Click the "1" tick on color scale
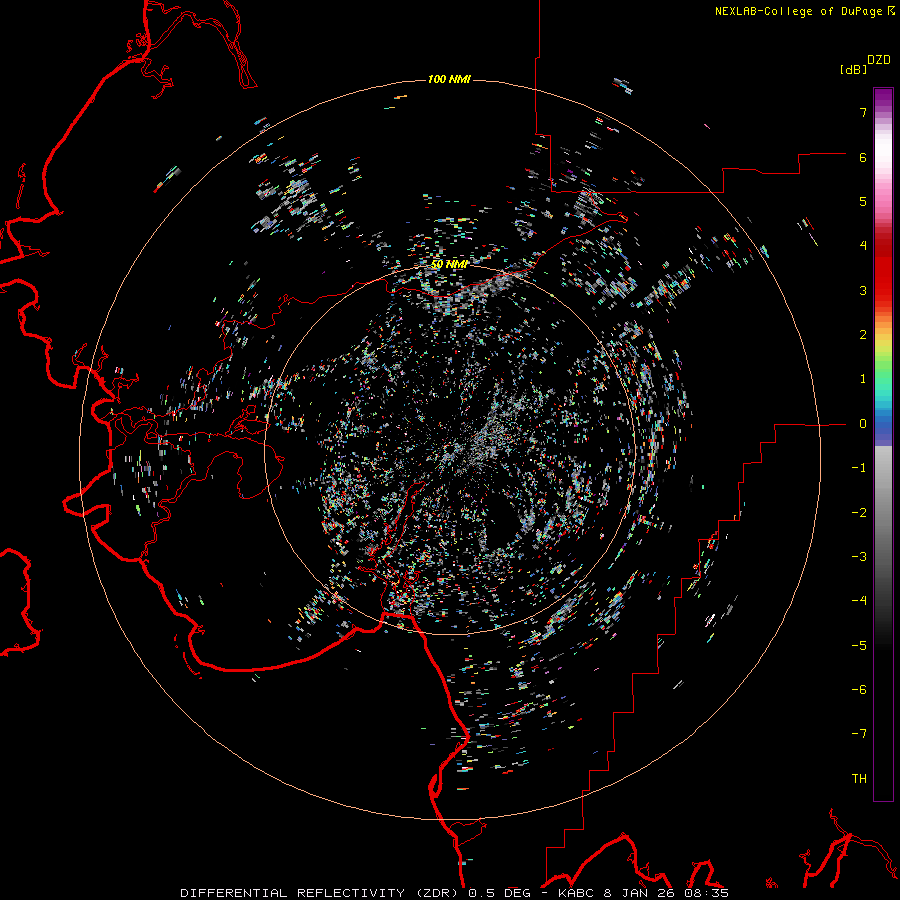900x900 pixels. 863,379
